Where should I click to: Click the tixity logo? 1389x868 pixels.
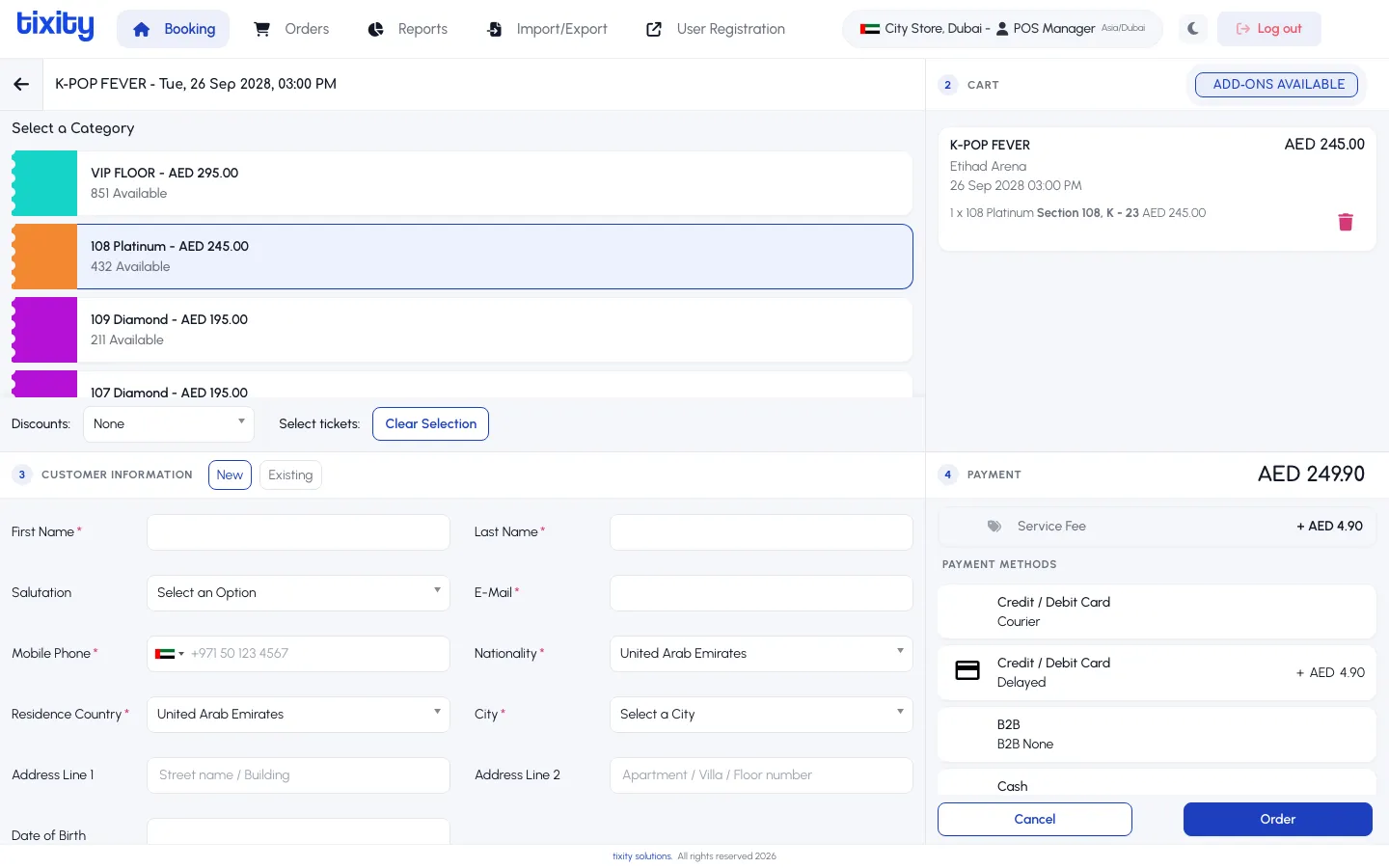click(56, 26)
